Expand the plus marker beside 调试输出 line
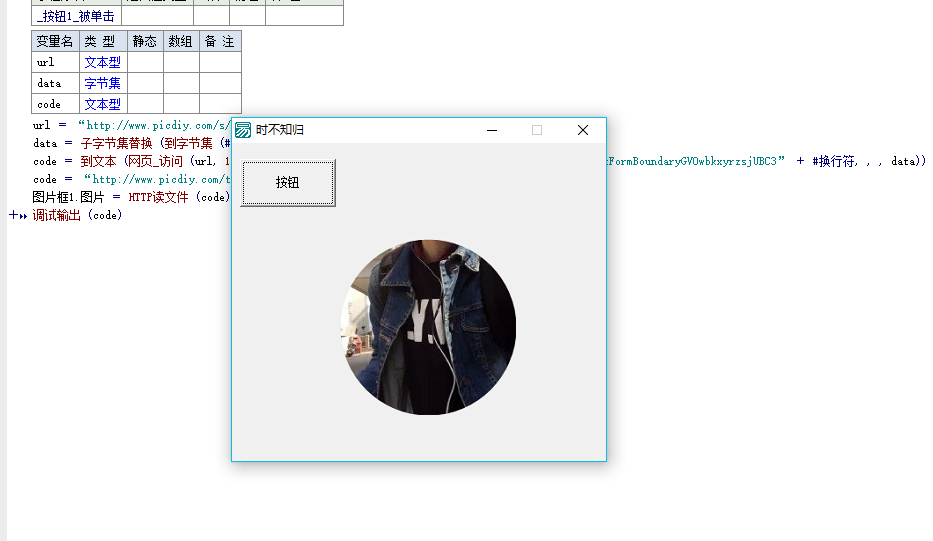 click(13, 215)
